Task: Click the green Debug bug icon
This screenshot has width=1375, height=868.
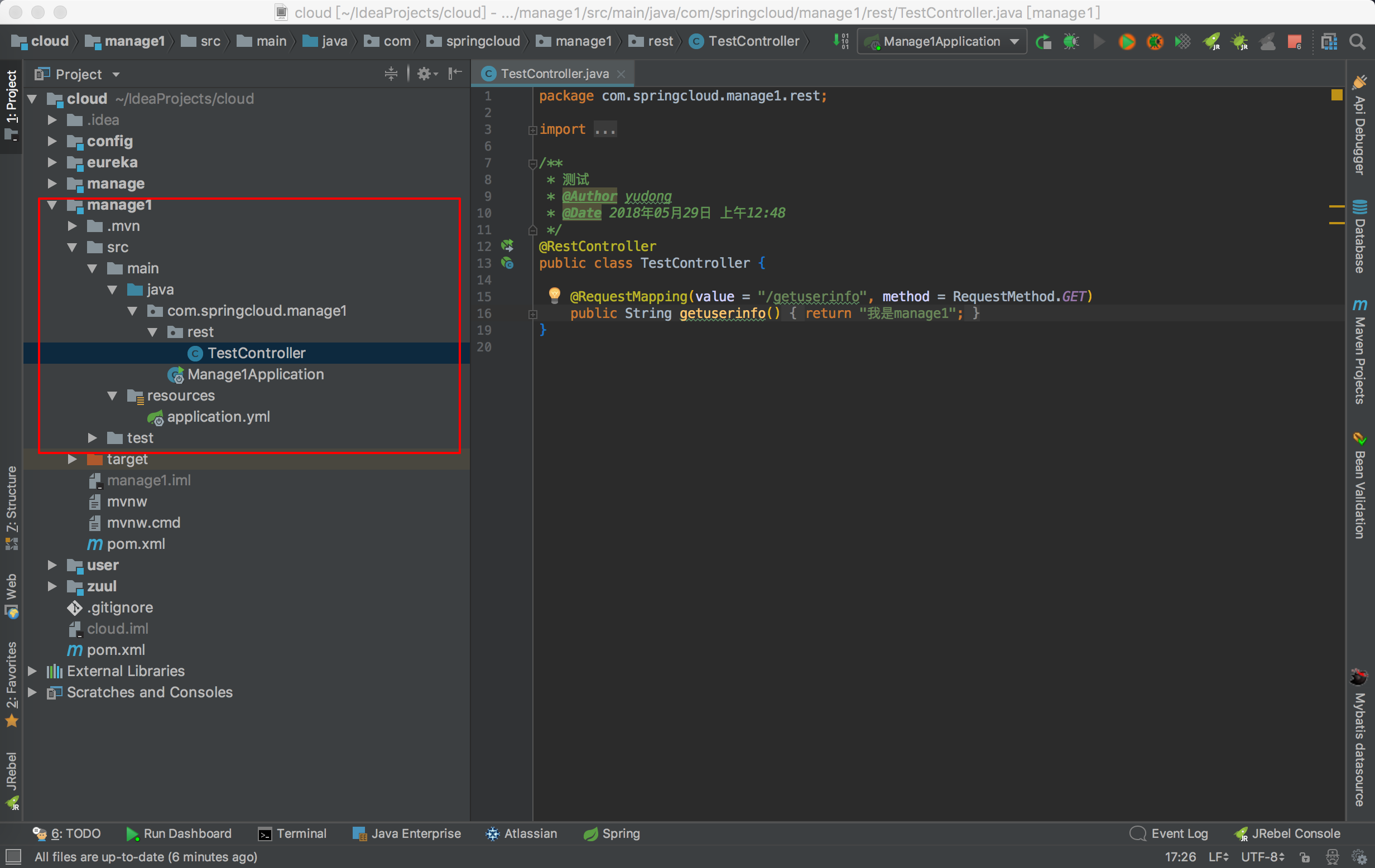Action: point(1071,42)
